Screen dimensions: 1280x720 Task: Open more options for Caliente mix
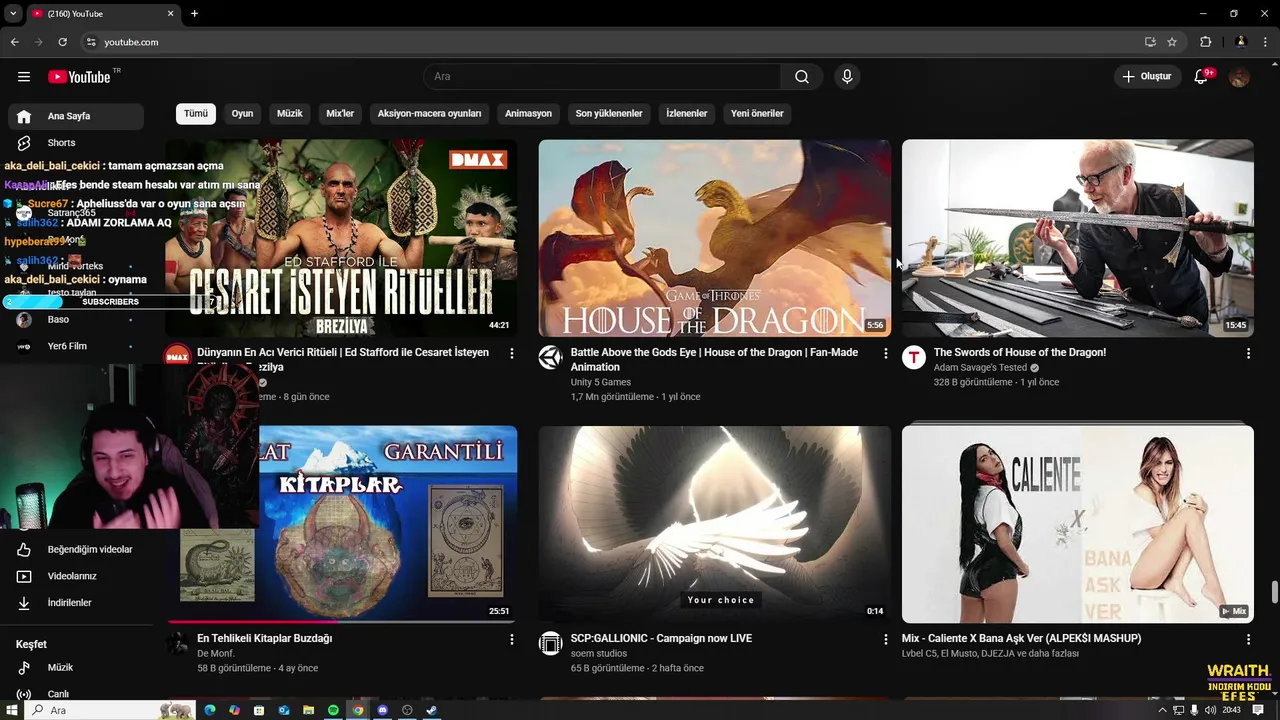[x=1248, y=640]
